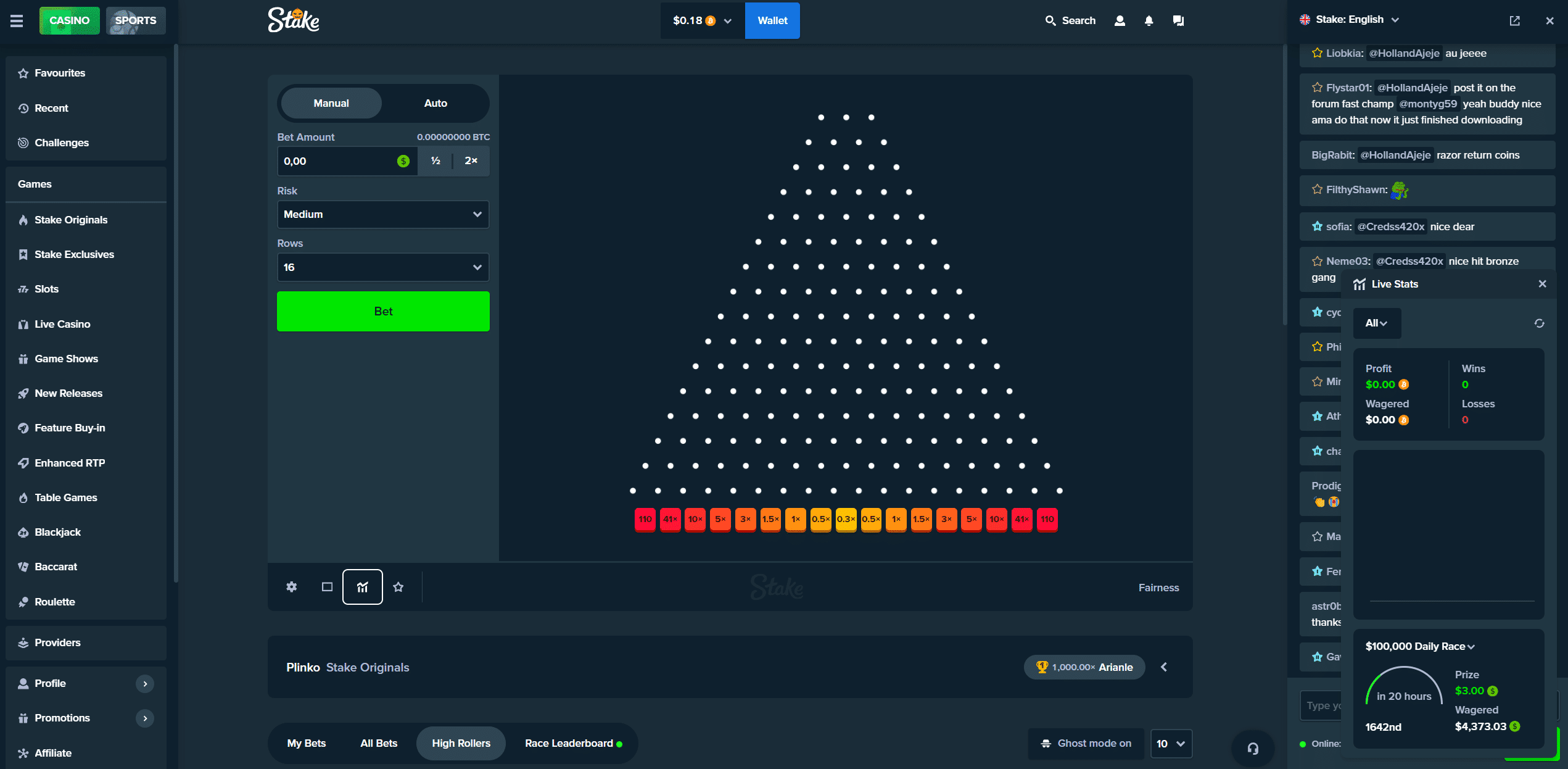Expand $100,000 Daily Race dropdown
Screen dimensions: 1568x769
coord(1420,646)
